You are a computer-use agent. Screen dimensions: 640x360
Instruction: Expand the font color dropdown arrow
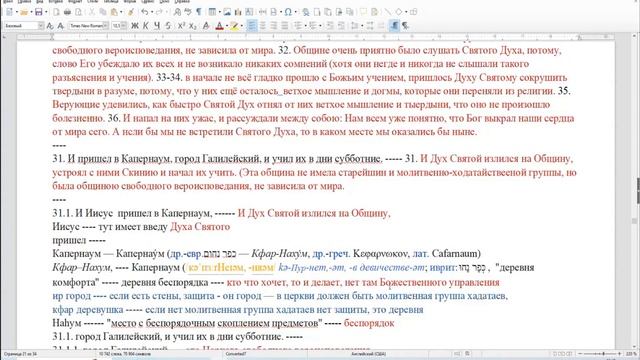pos(226,26)
